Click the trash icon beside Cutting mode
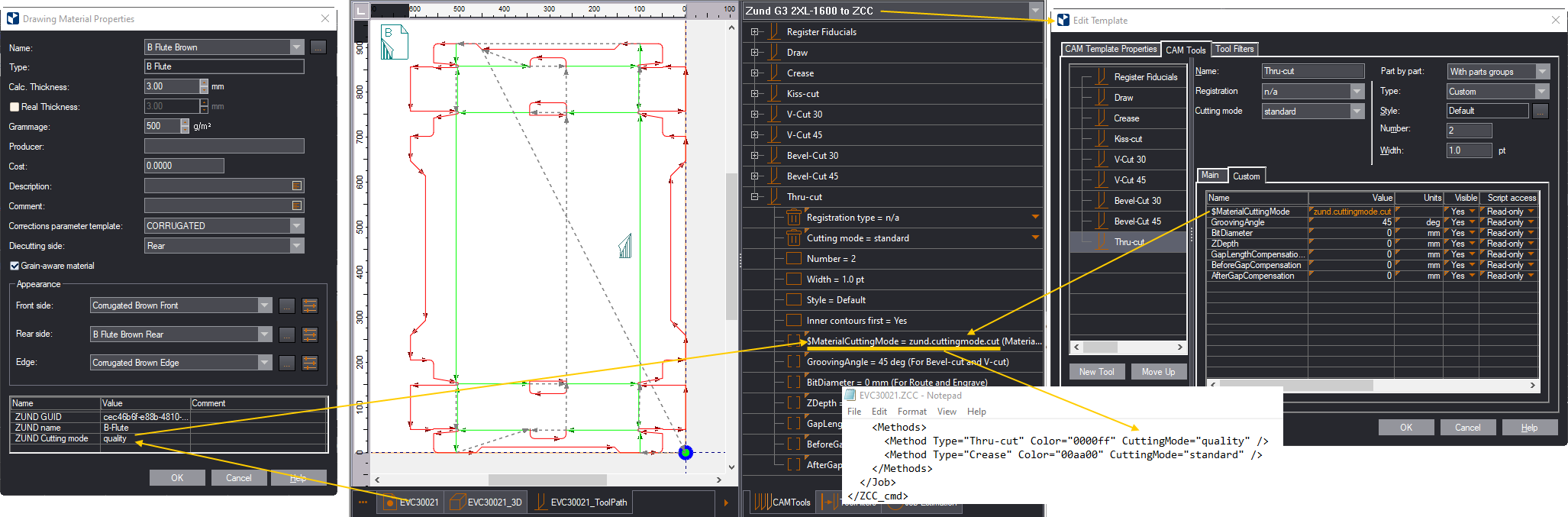 tap(794, 238)
